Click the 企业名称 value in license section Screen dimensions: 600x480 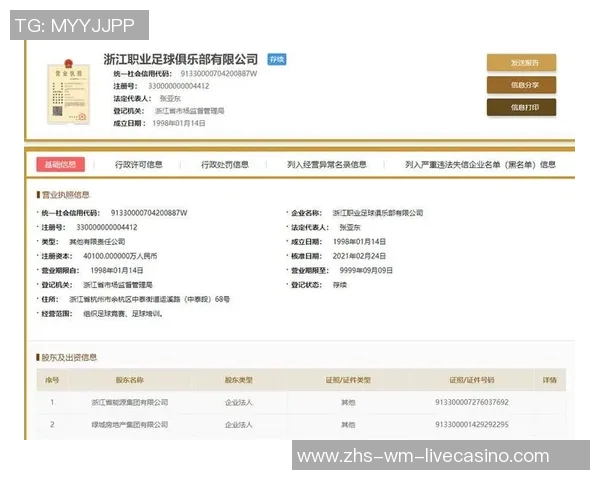(x=378, y=213)
